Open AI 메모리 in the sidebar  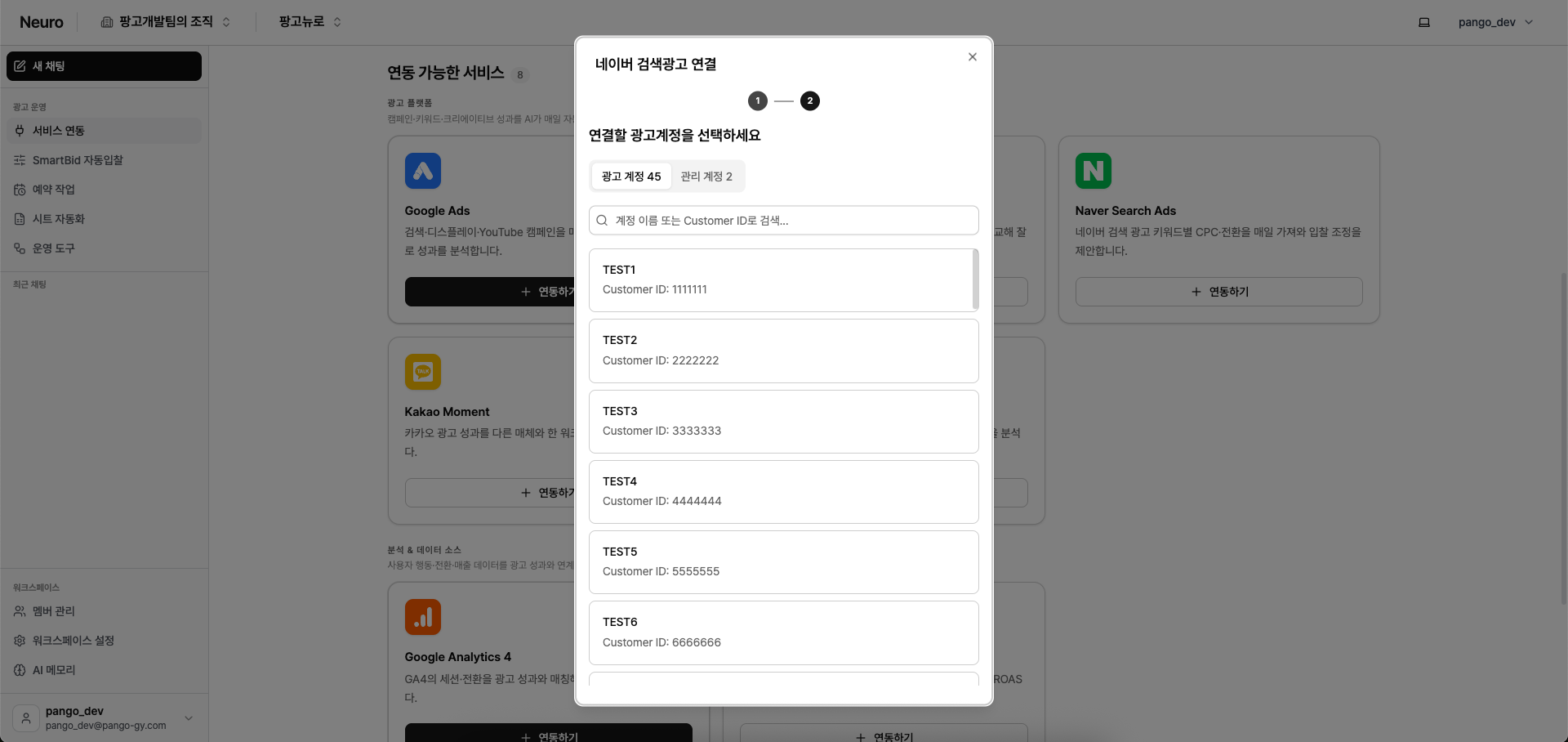(104, 670)
